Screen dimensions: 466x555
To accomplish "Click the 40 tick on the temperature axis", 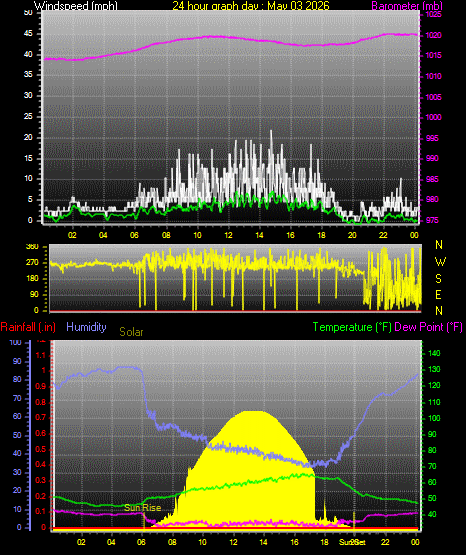I will [432, 514].
